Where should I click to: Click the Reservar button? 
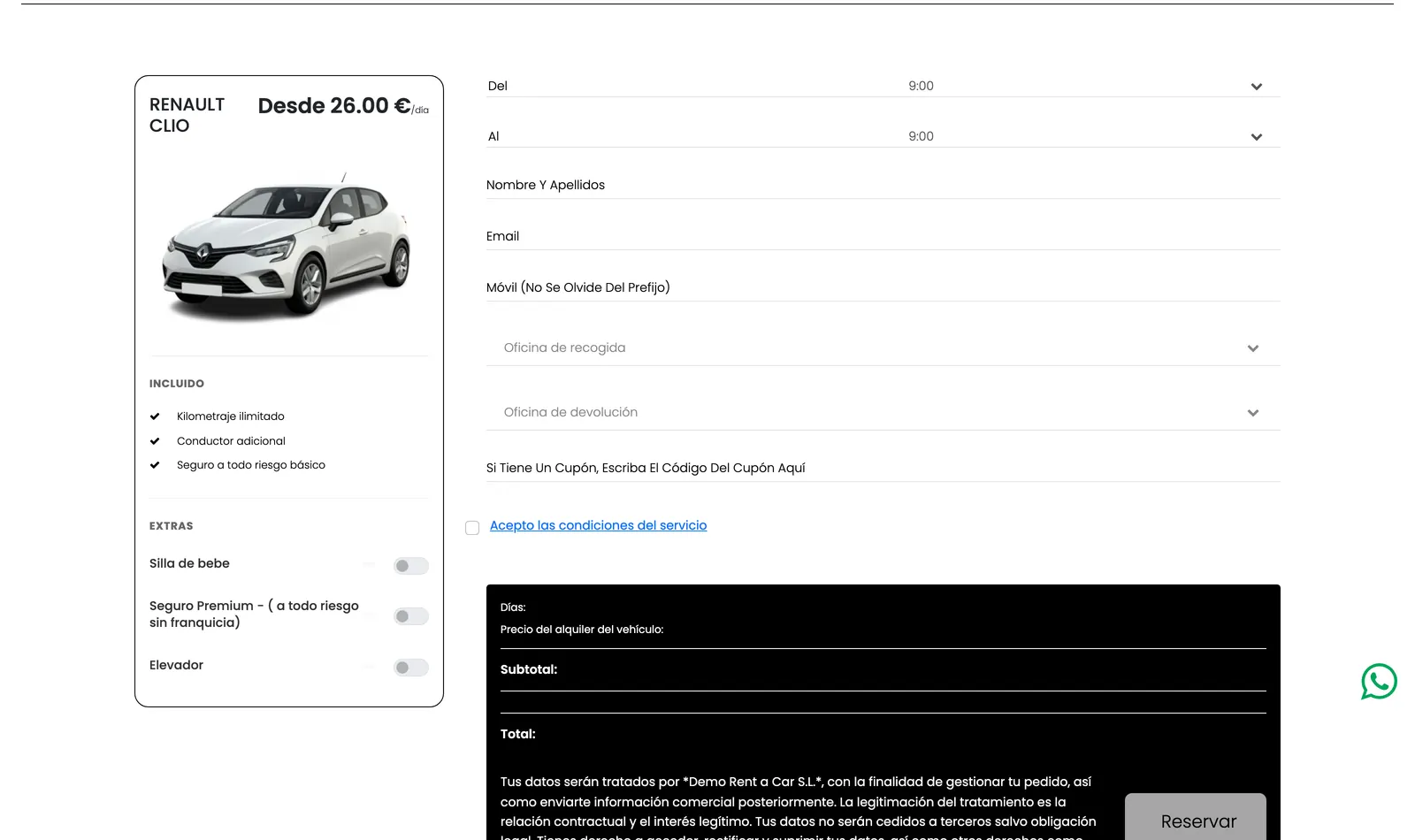(1196, 817)
